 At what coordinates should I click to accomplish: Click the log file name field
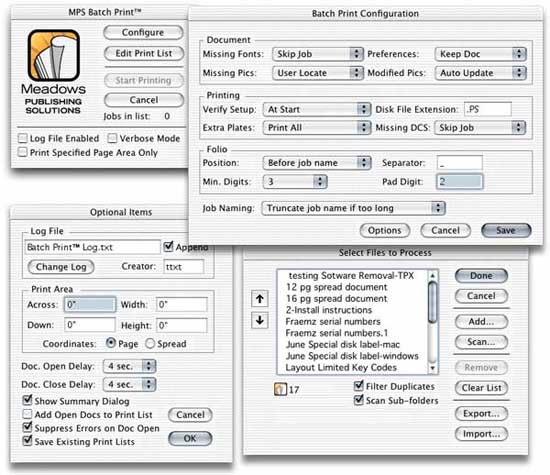click(92, 247)
